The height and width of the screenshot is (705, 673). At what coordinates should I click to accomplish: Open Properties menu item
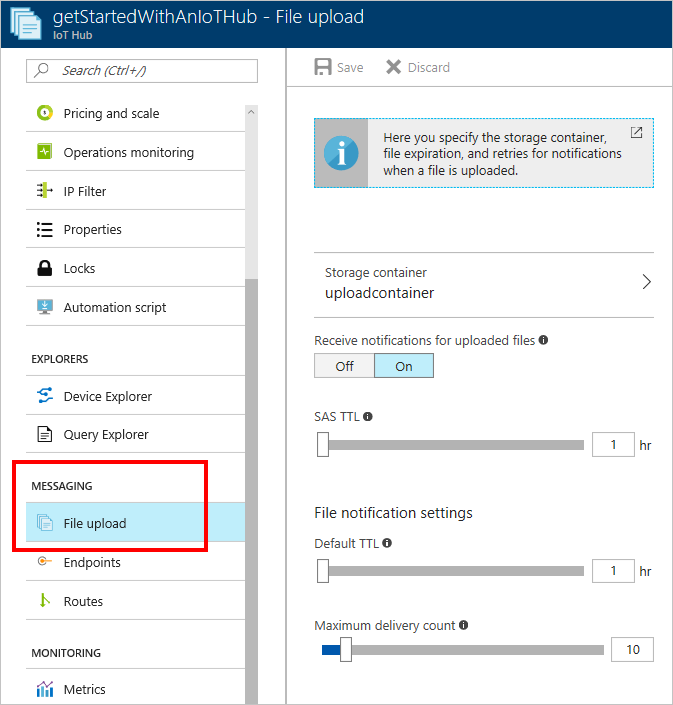pos(135,229)
